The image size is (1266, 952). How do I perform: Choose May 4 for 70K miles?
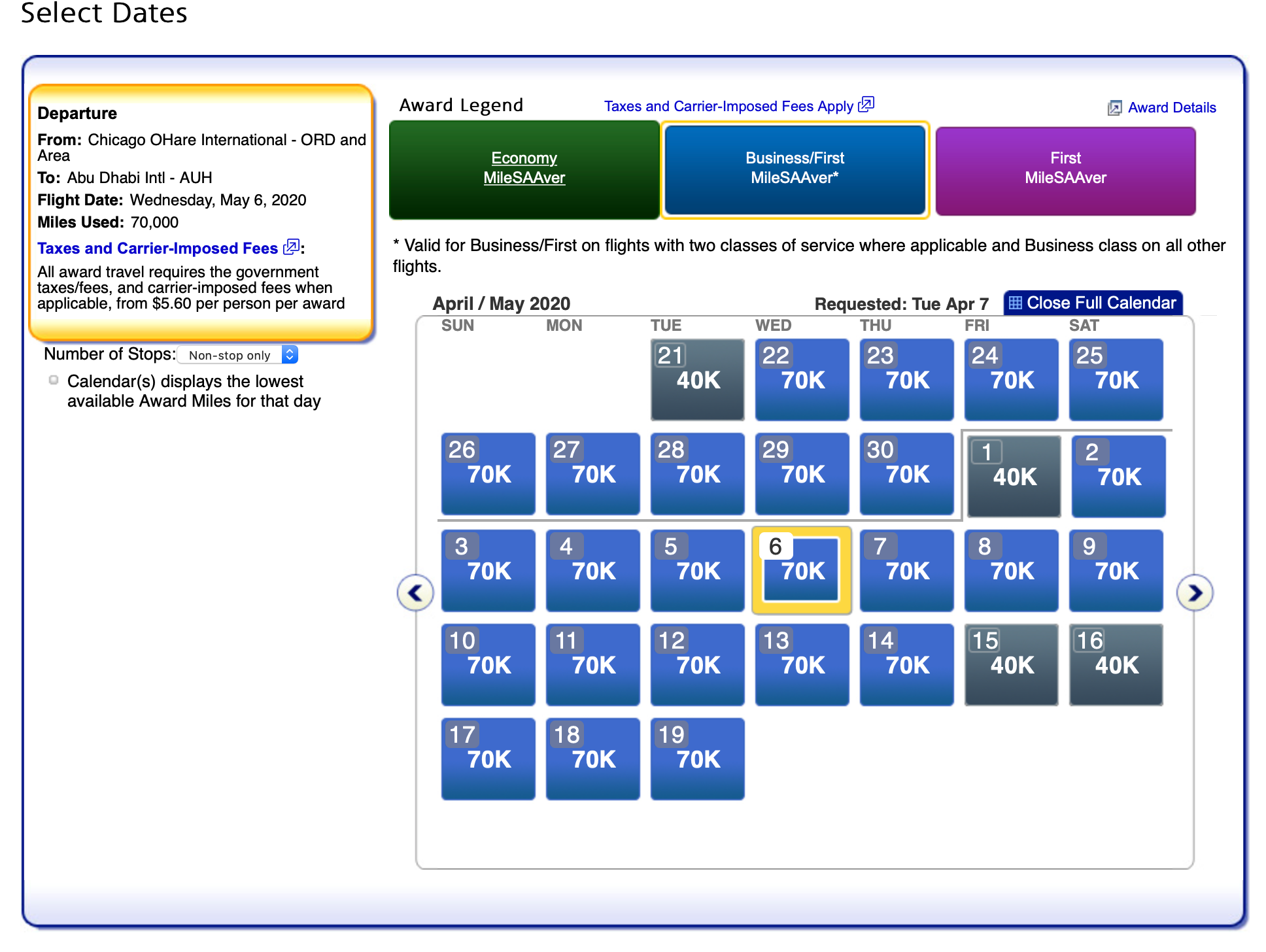pyautogui.click(x=593, y=570)
